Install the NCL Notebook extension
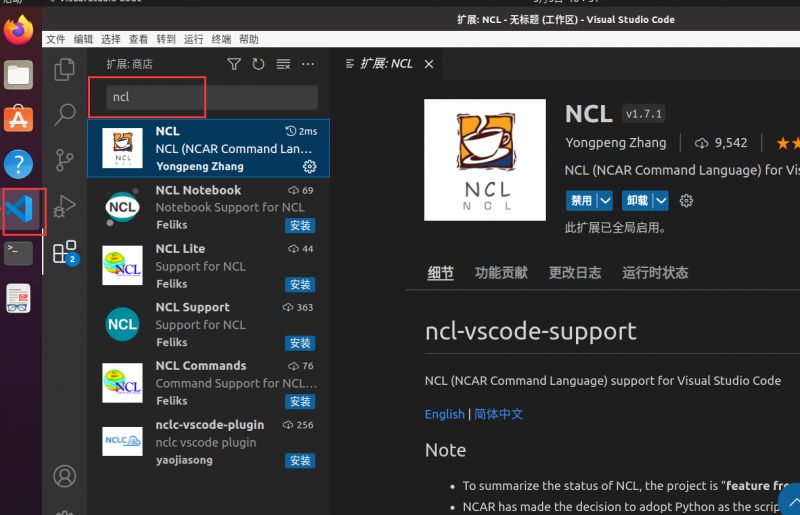This screenshot has width=800, height=515. point(300,226)
